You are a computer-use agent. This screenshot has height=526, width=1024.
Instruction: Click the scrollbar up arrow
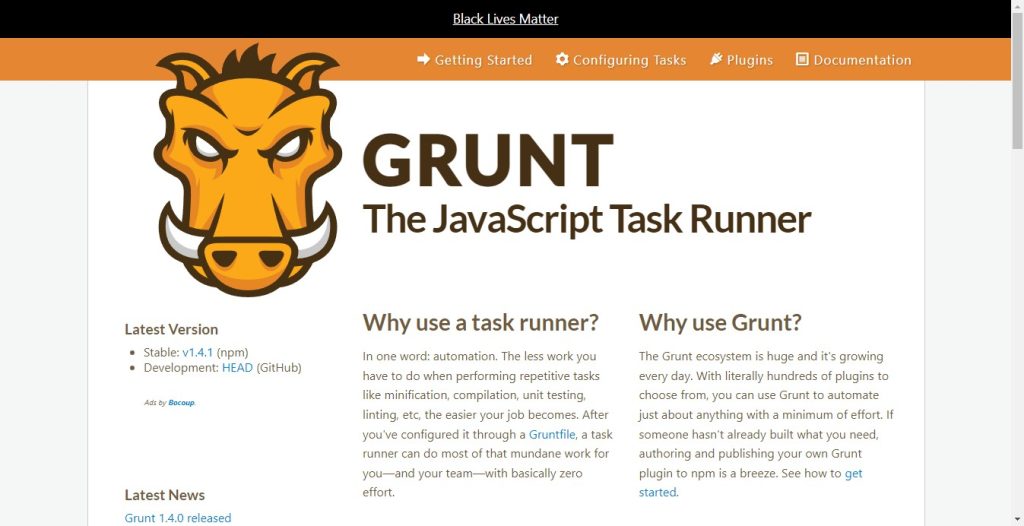coord(1017,5)
